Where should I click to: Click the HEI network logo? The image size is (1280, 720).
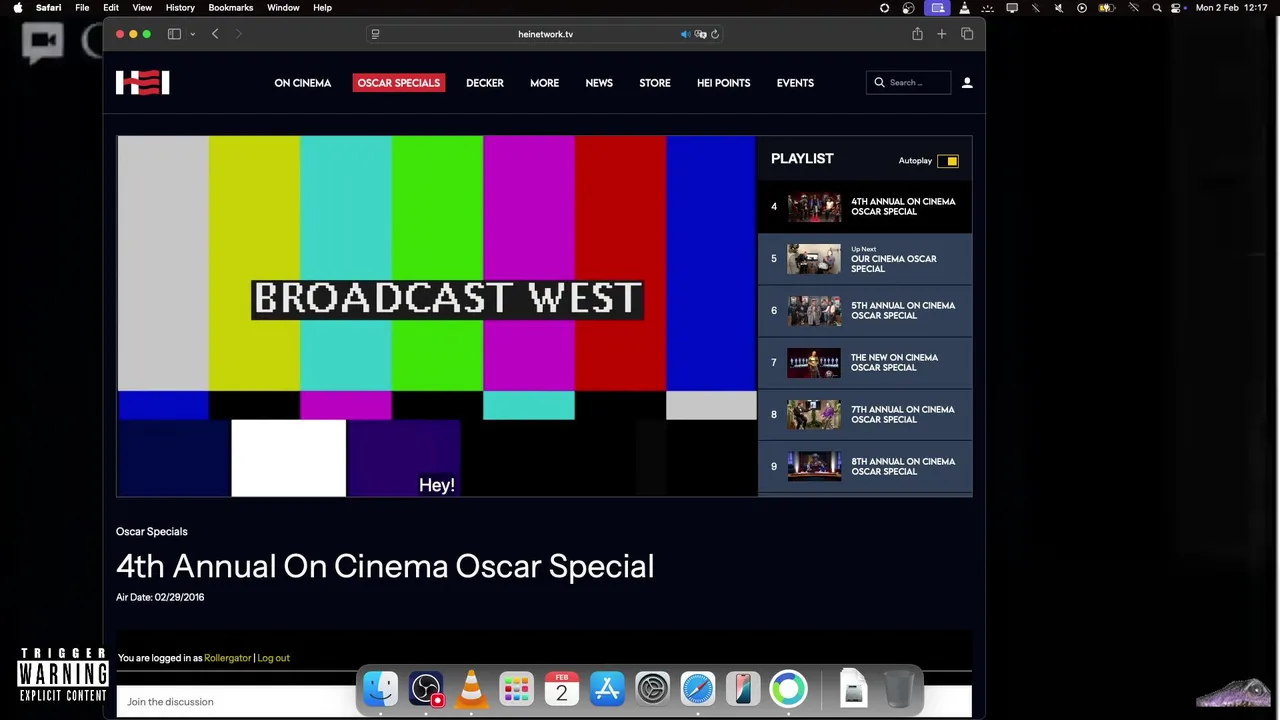[143, 83]
